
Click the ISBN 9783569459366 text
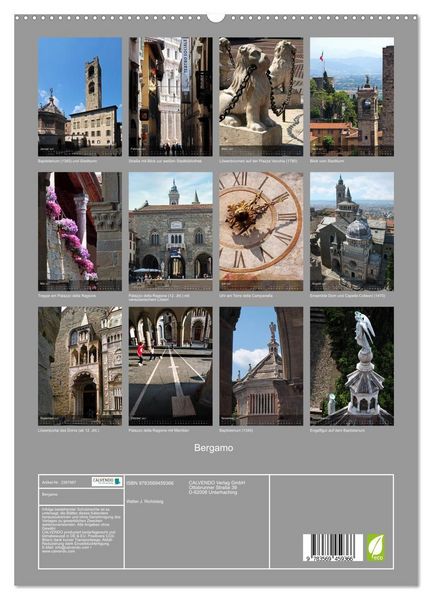click(150, 483)
